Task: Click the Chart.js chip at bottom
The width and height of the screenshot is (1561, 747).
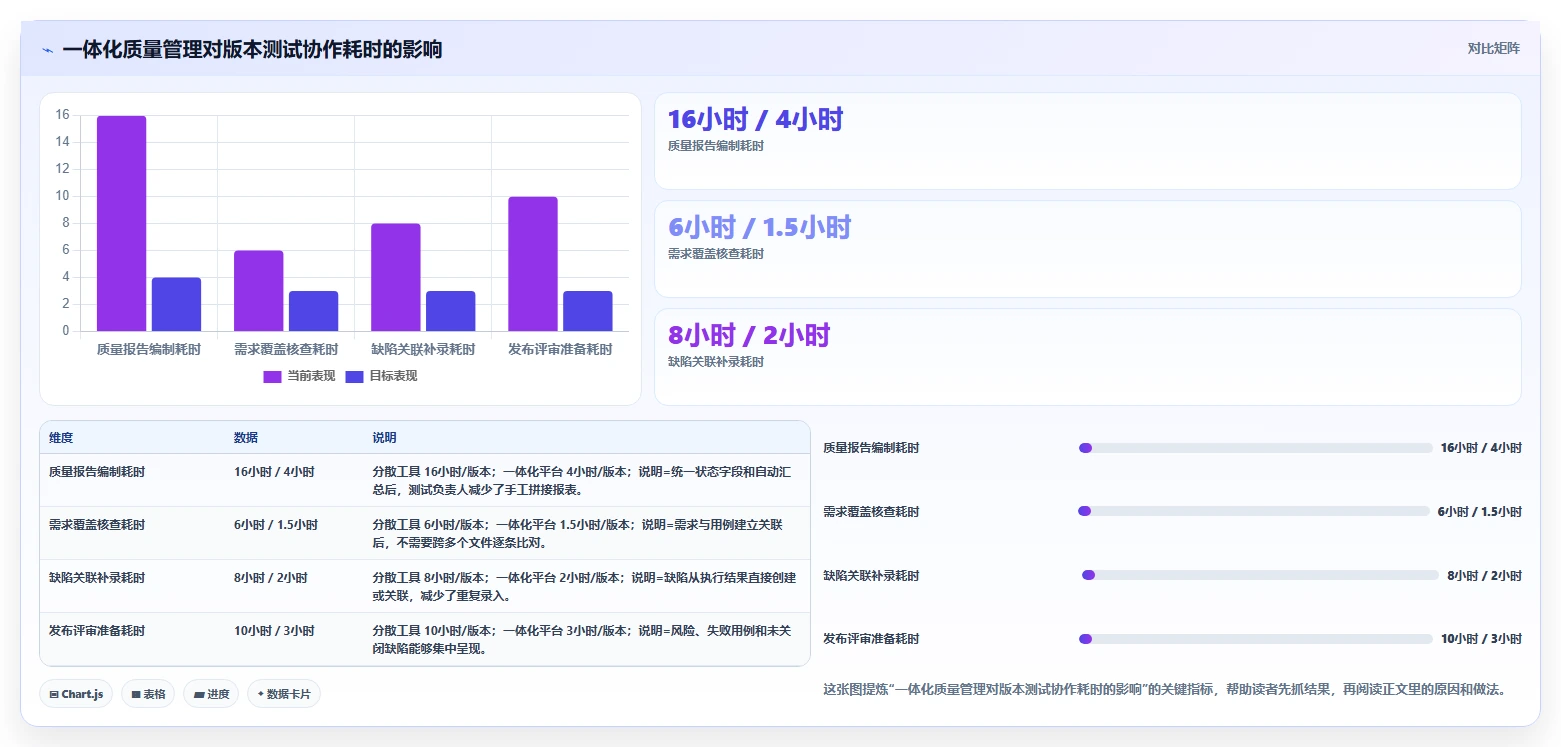Action: point(76,694)
